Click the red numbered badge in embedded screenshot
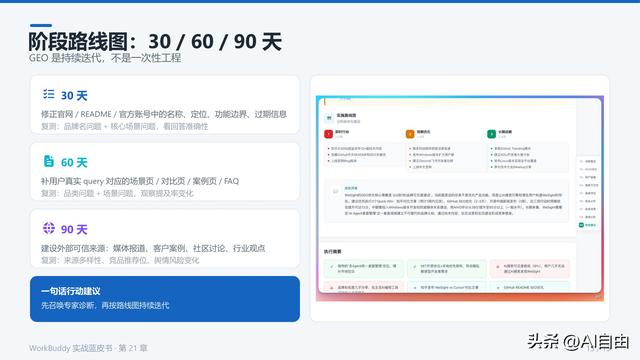Screen dimensions: 640x360 329,134
